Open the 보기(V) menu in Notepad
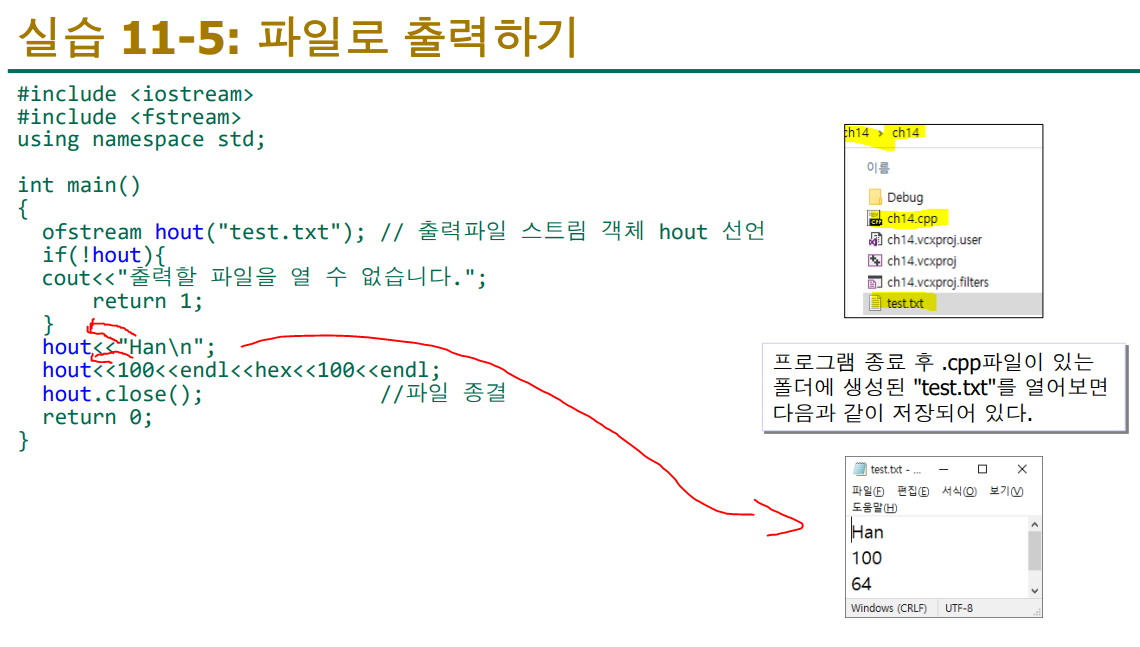Viewport: 1140px width, 647px height. tap(1006, 491)
